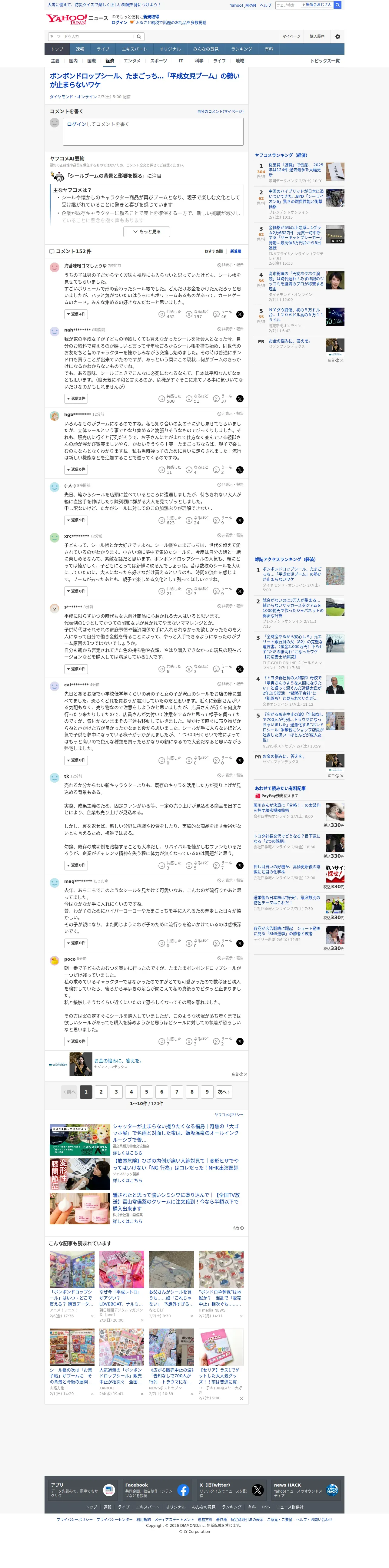This screenshot has width=389, height=1568.
Task: Select 国内 category in sub navigation
Action: coord(73,61)
